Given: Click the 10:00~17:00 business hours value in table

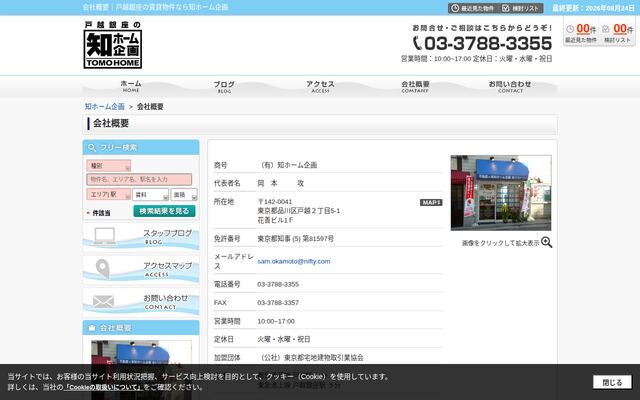Looking at the screenshot, I should [276, 321].
